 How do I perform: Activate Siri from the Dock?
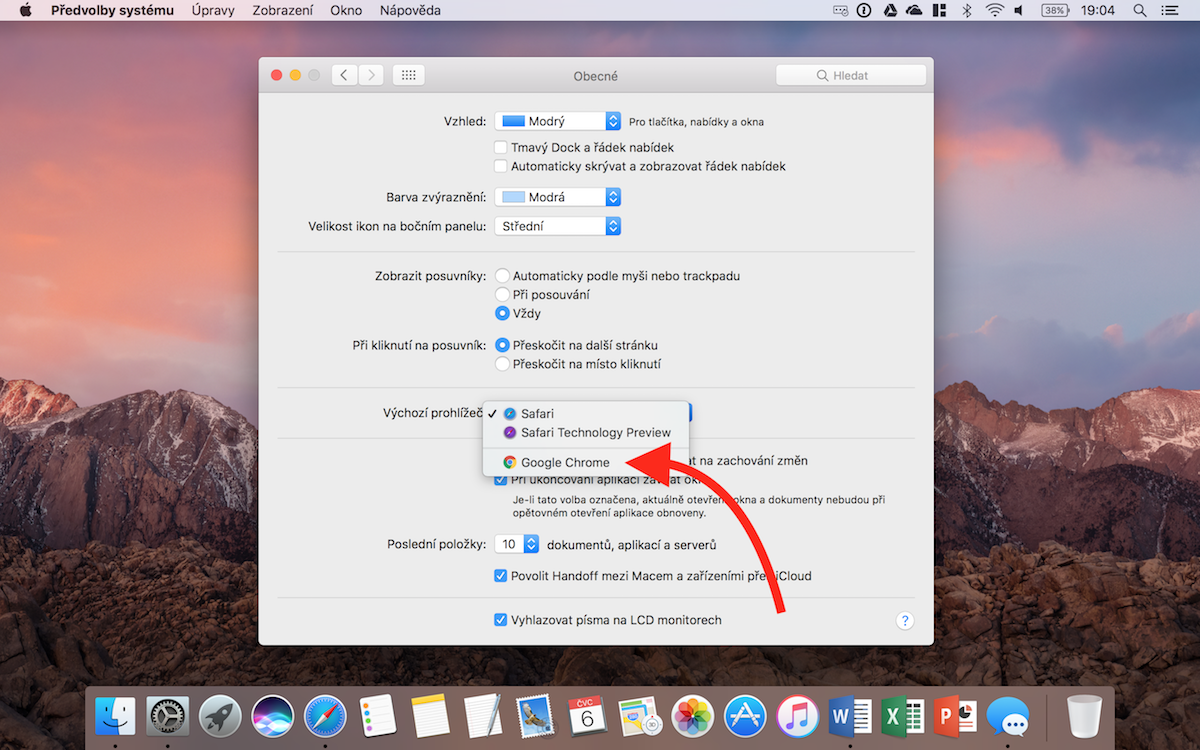(272, 716)
